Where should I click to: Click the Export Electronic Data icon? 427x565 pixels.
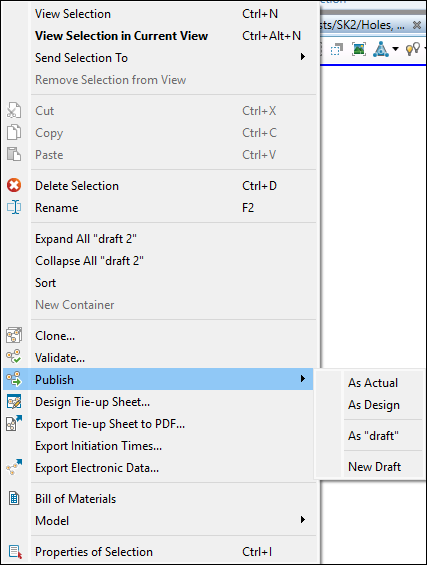(14, 467)
